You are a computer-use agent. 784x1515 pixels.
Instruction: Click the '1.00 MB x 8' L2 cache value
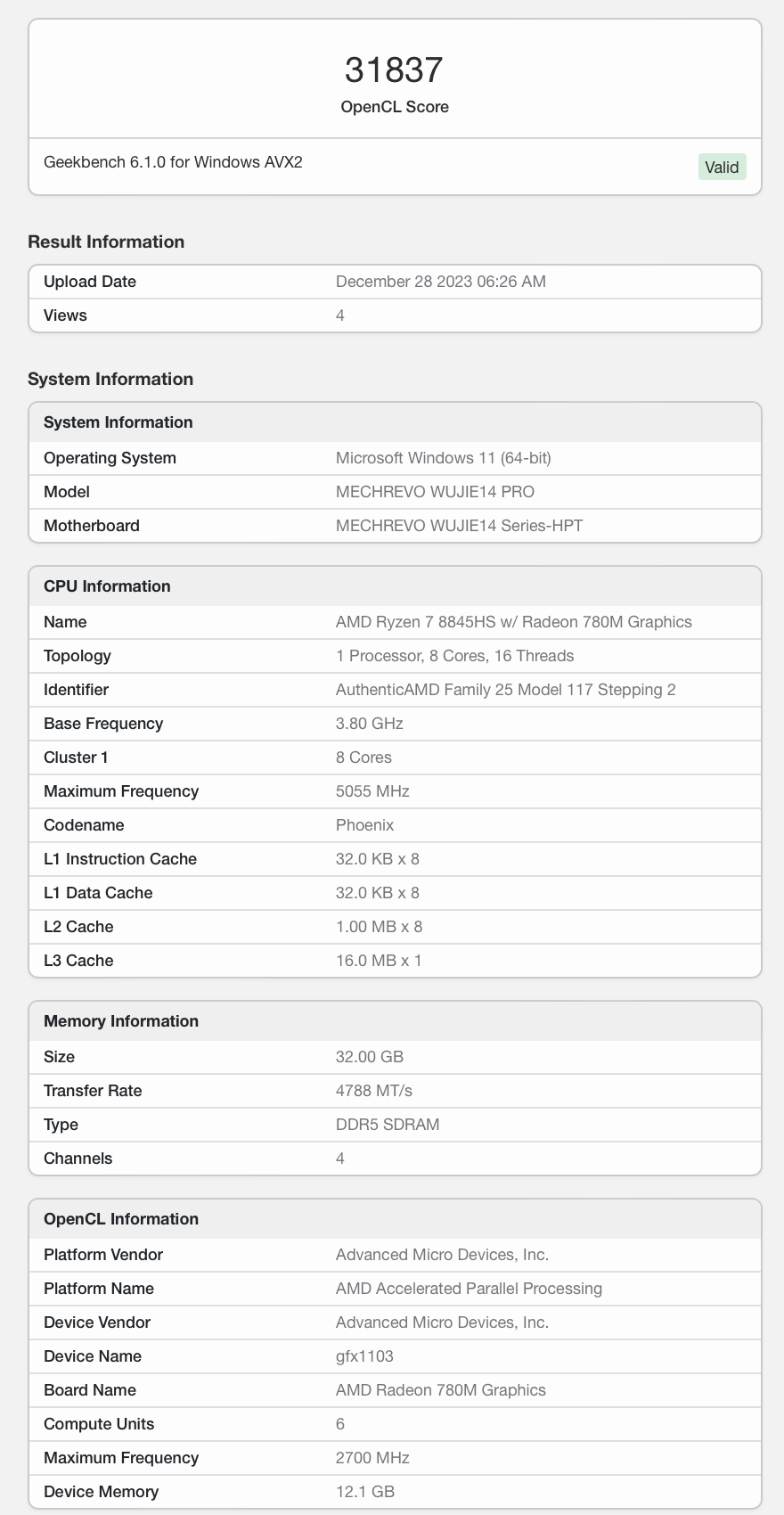coord(380,927)
